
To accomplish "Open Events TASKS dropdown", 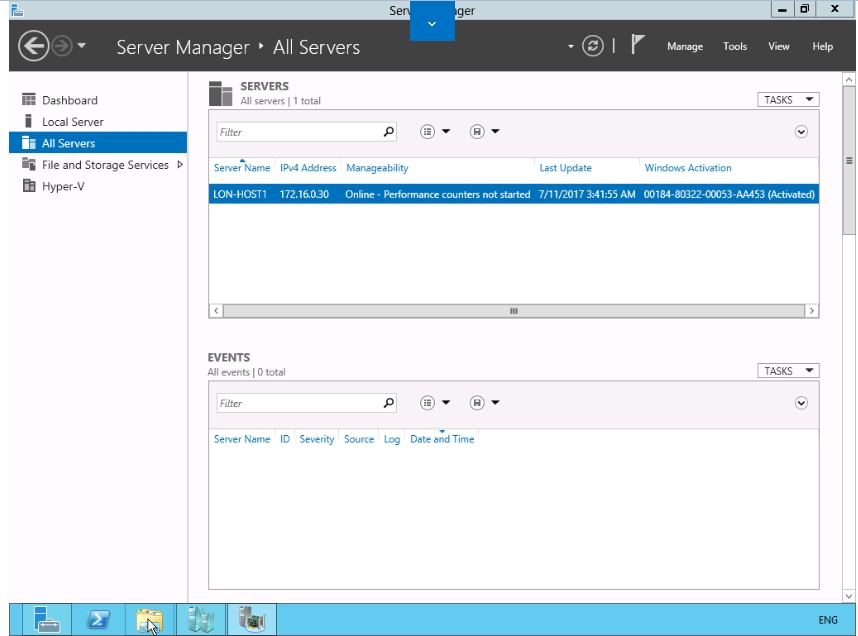I will pos(788,371).
